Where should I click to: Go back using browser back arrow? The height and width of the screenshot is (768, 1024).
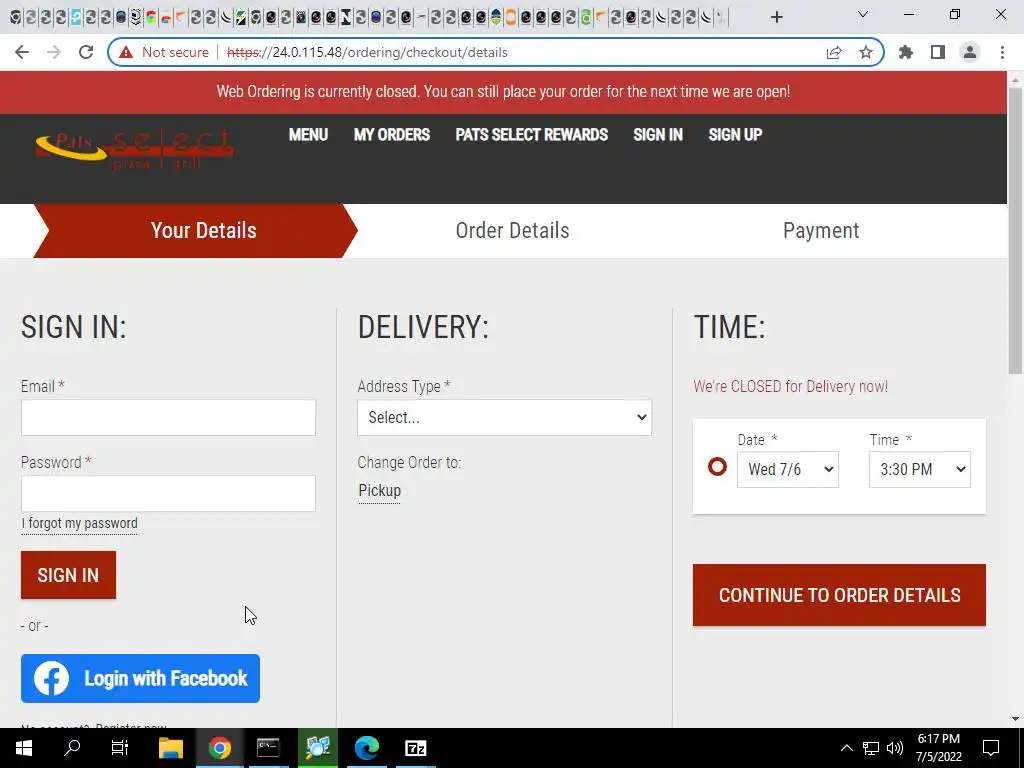click(x=22, y=52)
